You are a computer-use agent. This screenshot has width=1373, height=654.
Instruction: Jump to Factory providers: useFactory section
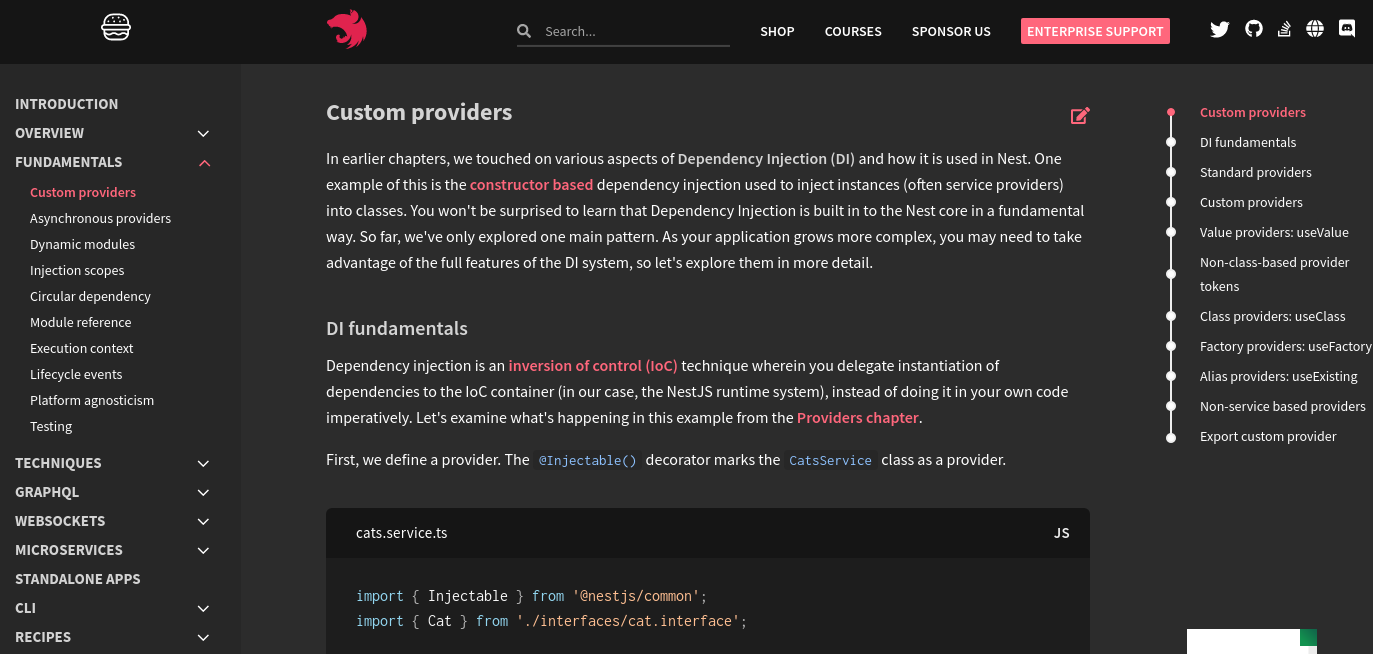[x=1286, y=346]
